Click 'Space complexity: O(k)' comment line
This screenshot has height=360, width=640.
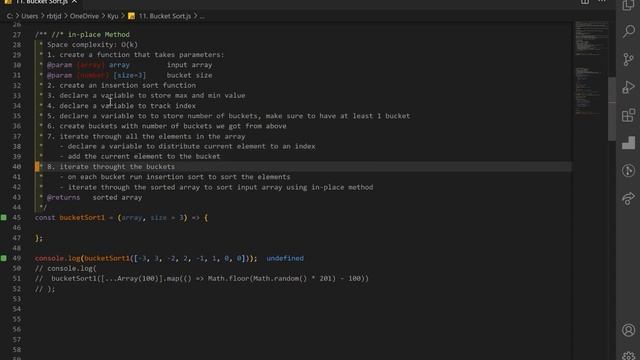[92, 45]
